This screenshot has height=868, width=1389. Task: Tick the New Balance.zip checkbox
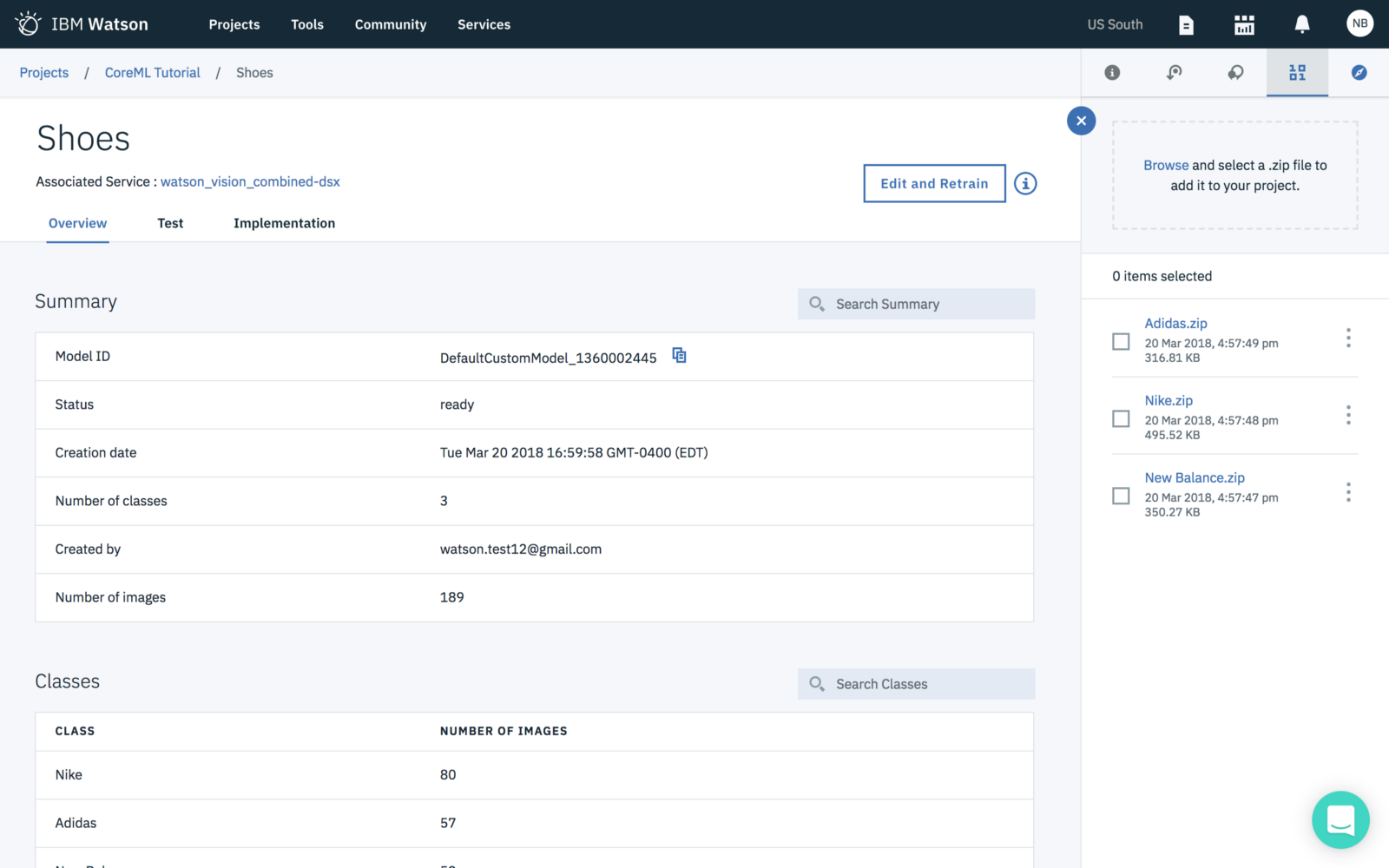[x=1121, y=496]
